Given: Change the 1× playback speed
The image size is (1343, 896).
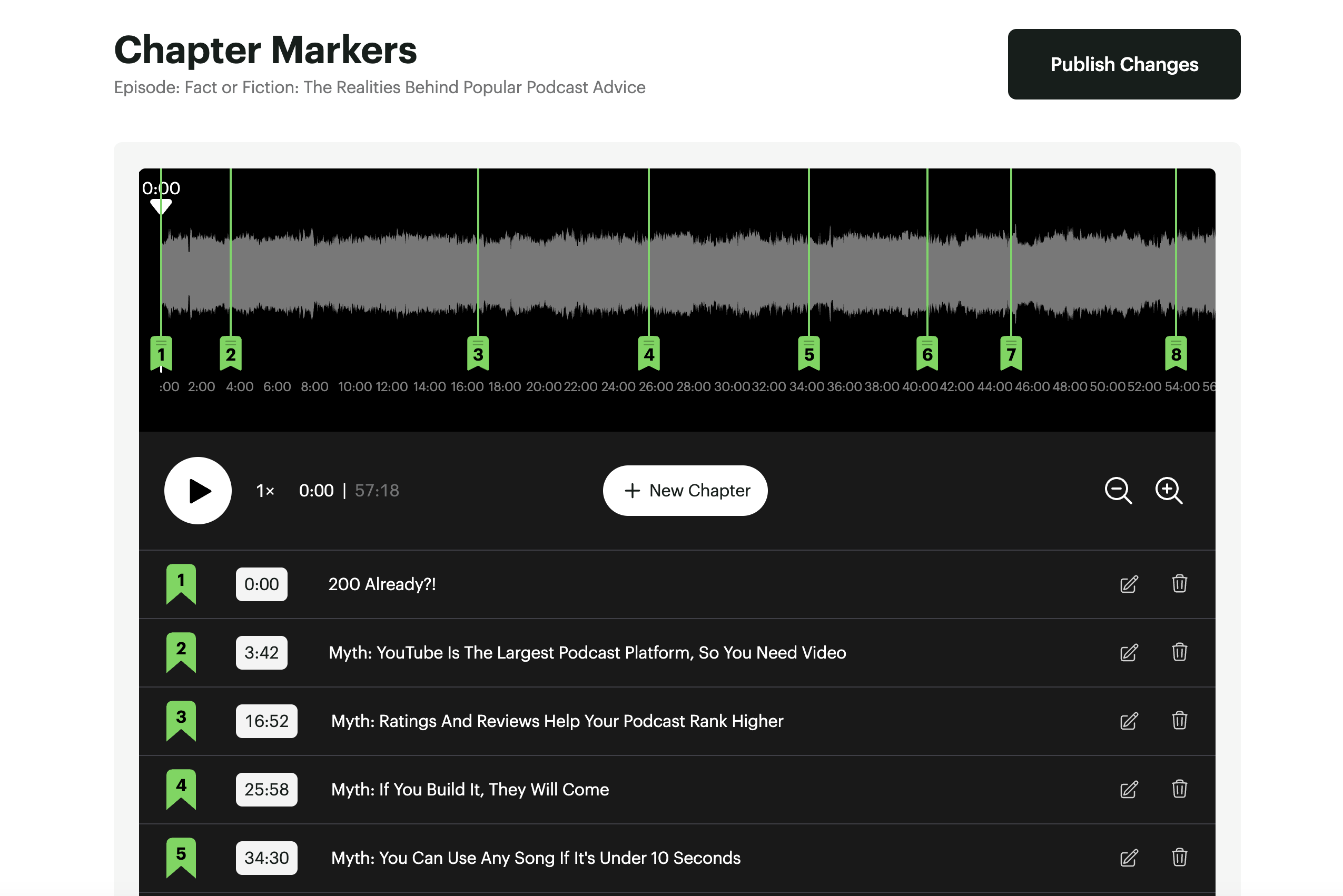Looking at the screenshot, I should pos(265,491).
